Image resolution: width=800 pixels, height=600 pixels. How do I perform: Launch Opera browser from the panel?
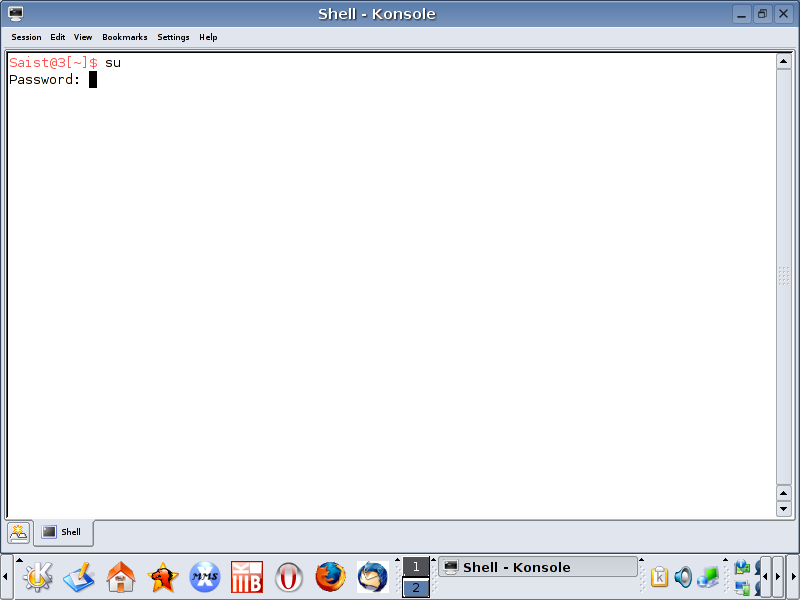point(289,577)
